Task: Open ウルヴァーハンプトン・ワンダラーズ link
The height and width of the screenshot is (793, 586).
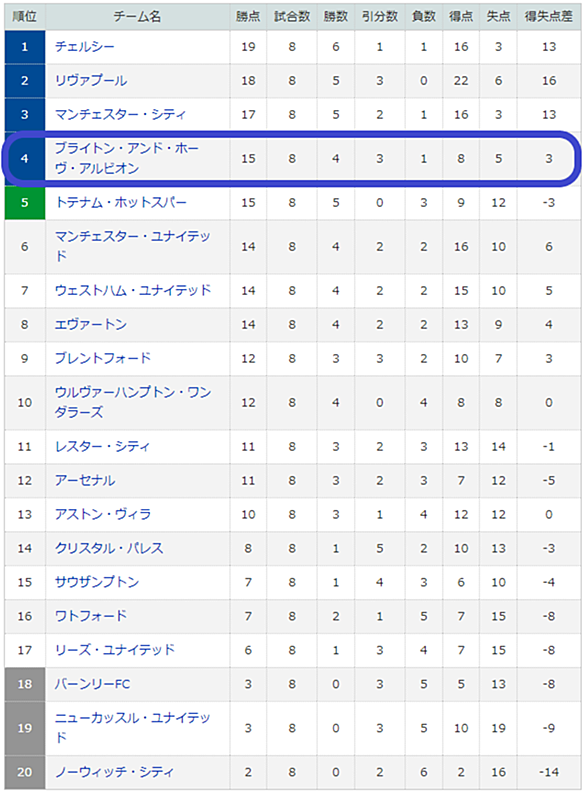Action: tap(132, 402)
